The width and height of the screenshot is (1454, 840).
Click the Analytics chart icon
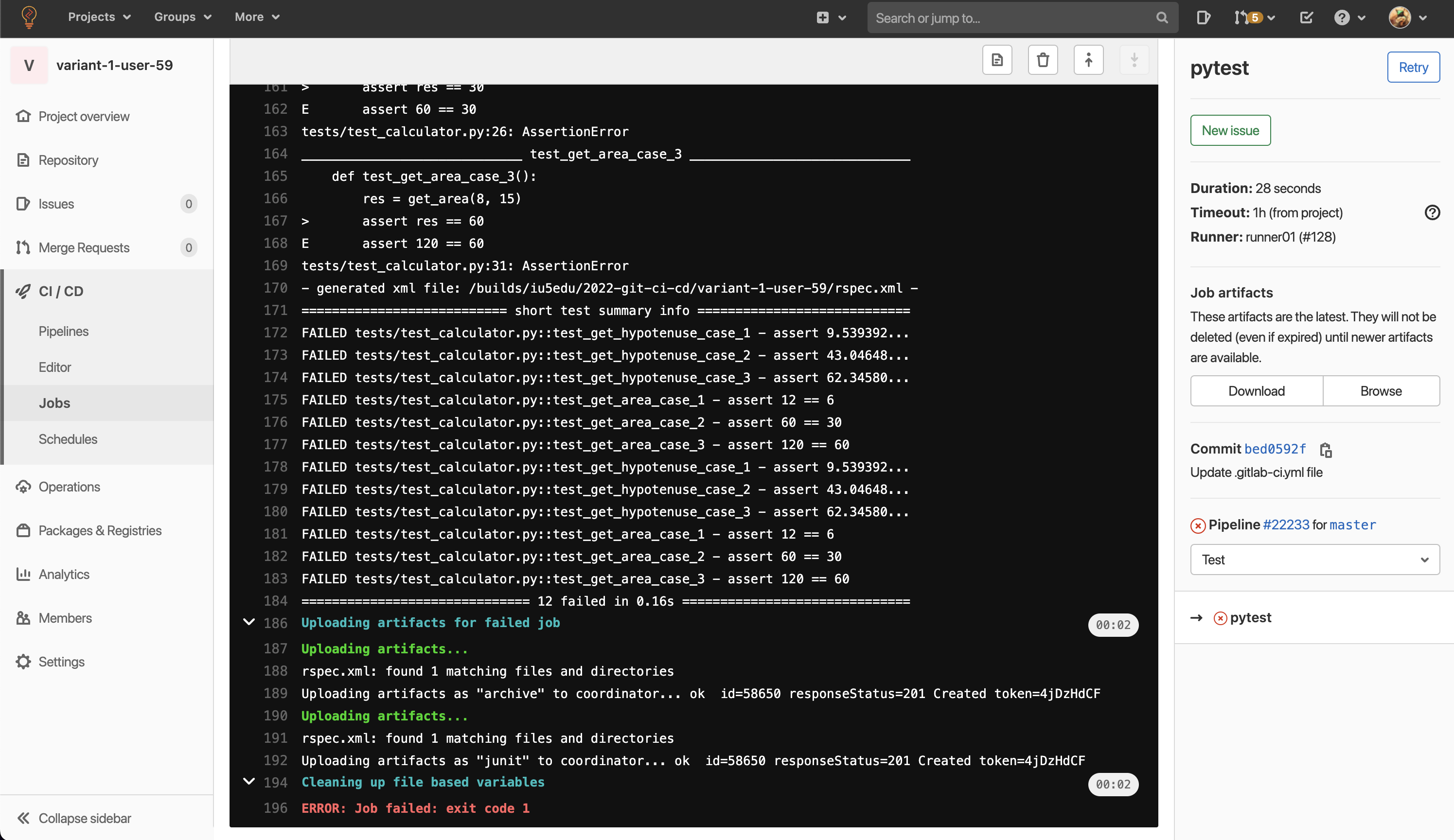(x=23, y=574)
